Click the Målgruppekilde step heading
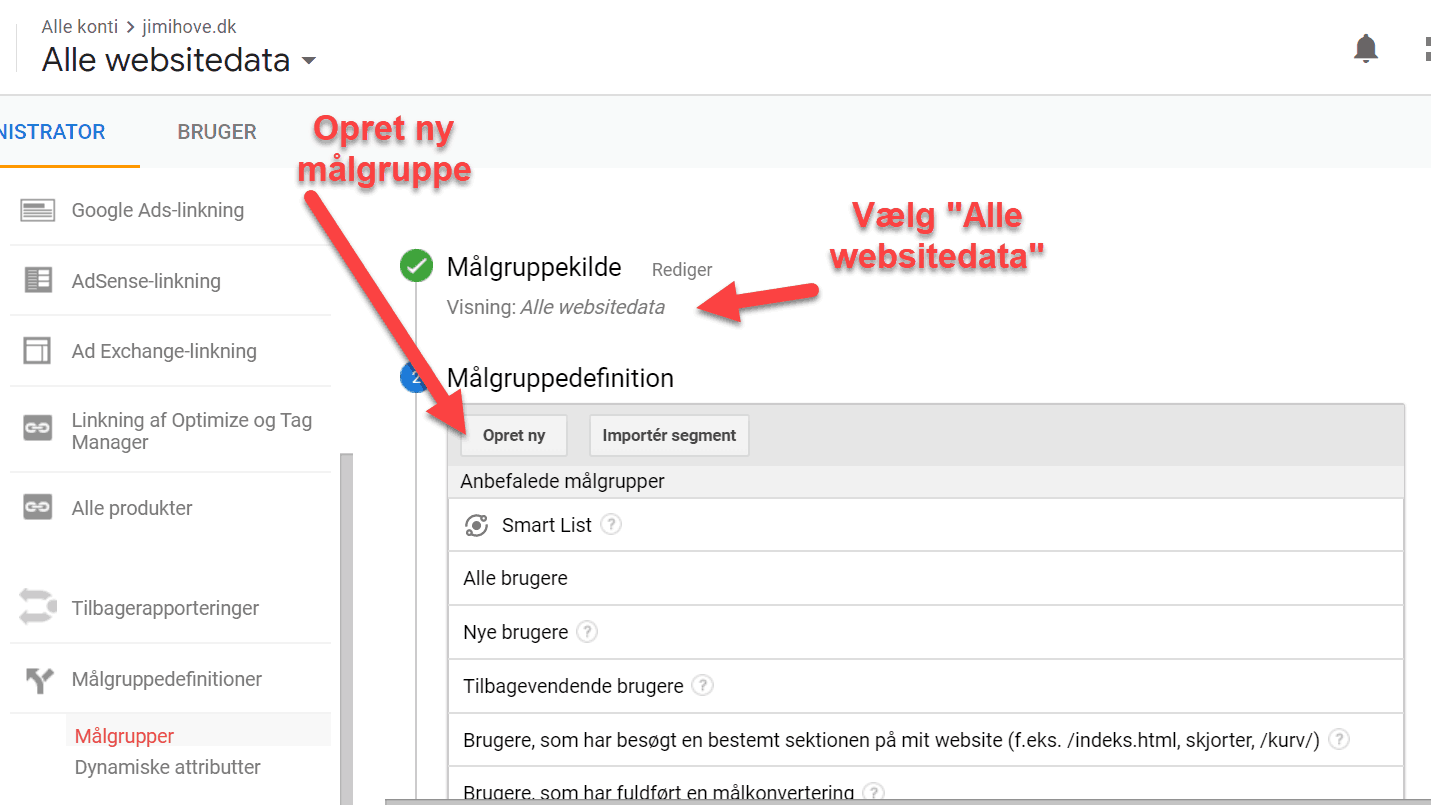Image resolution: width=1431 pixels, height=805 pixels. 534,267
